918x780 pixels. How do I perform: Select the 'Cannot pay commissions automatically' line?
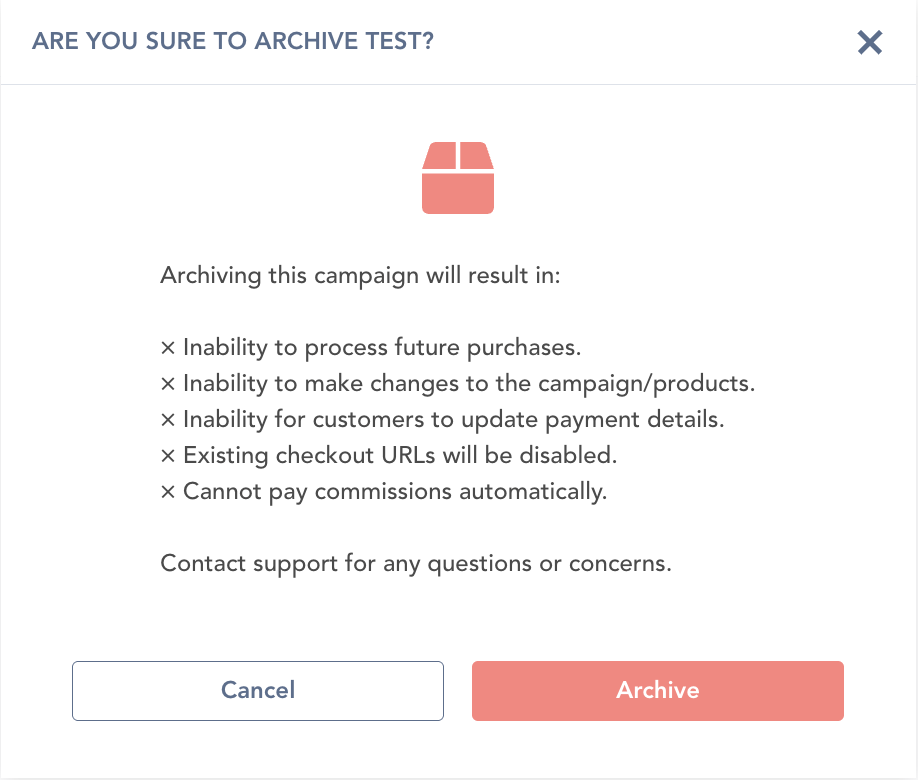395,492
